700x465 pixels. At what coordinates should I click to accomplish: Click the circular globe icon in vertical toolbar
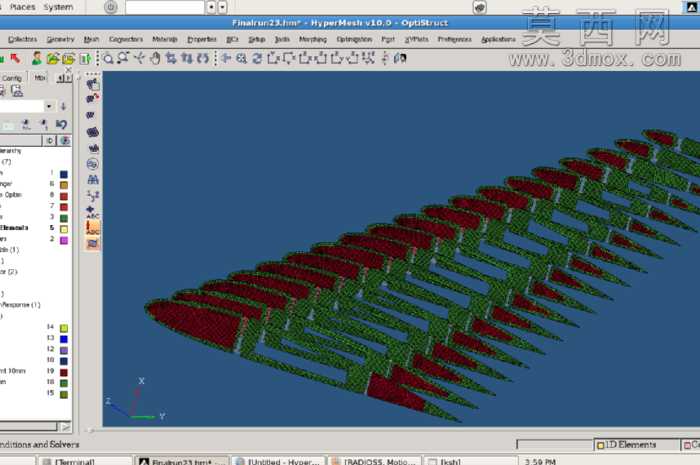[x=92, y=164]
